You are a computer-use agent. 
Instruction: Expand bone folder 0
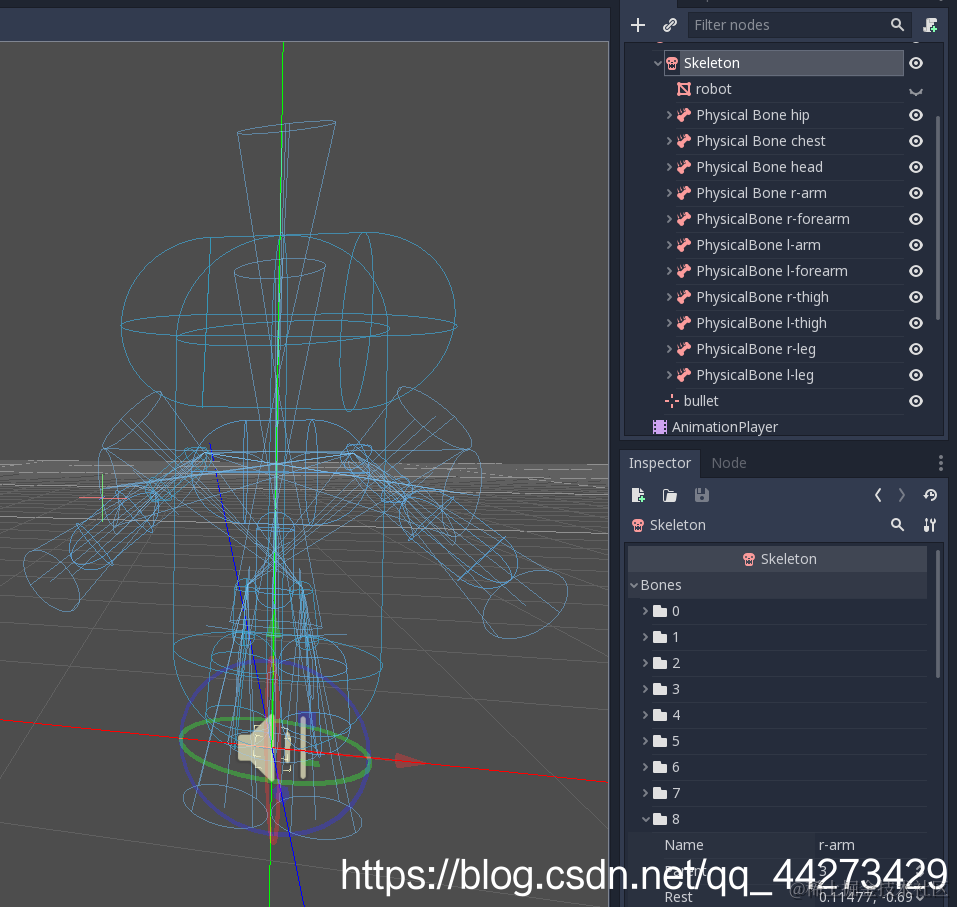(x=645, y=611)
